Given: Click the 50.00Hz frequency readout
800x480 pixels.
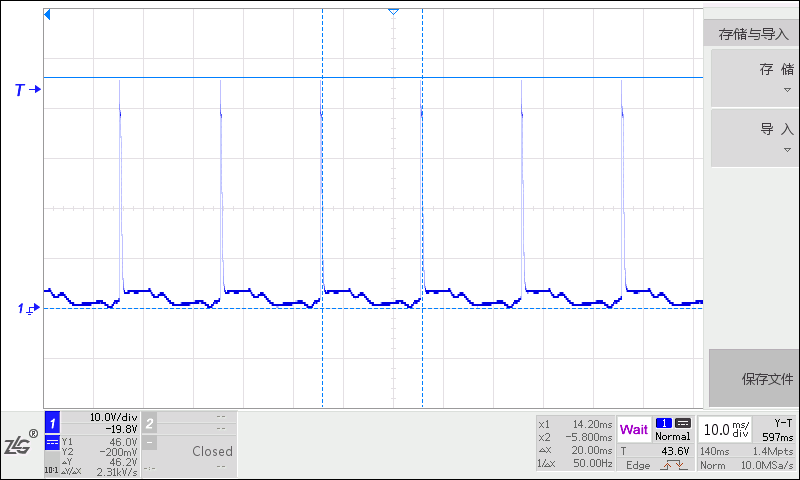Looking at the screenshot, I should (592, 463).
